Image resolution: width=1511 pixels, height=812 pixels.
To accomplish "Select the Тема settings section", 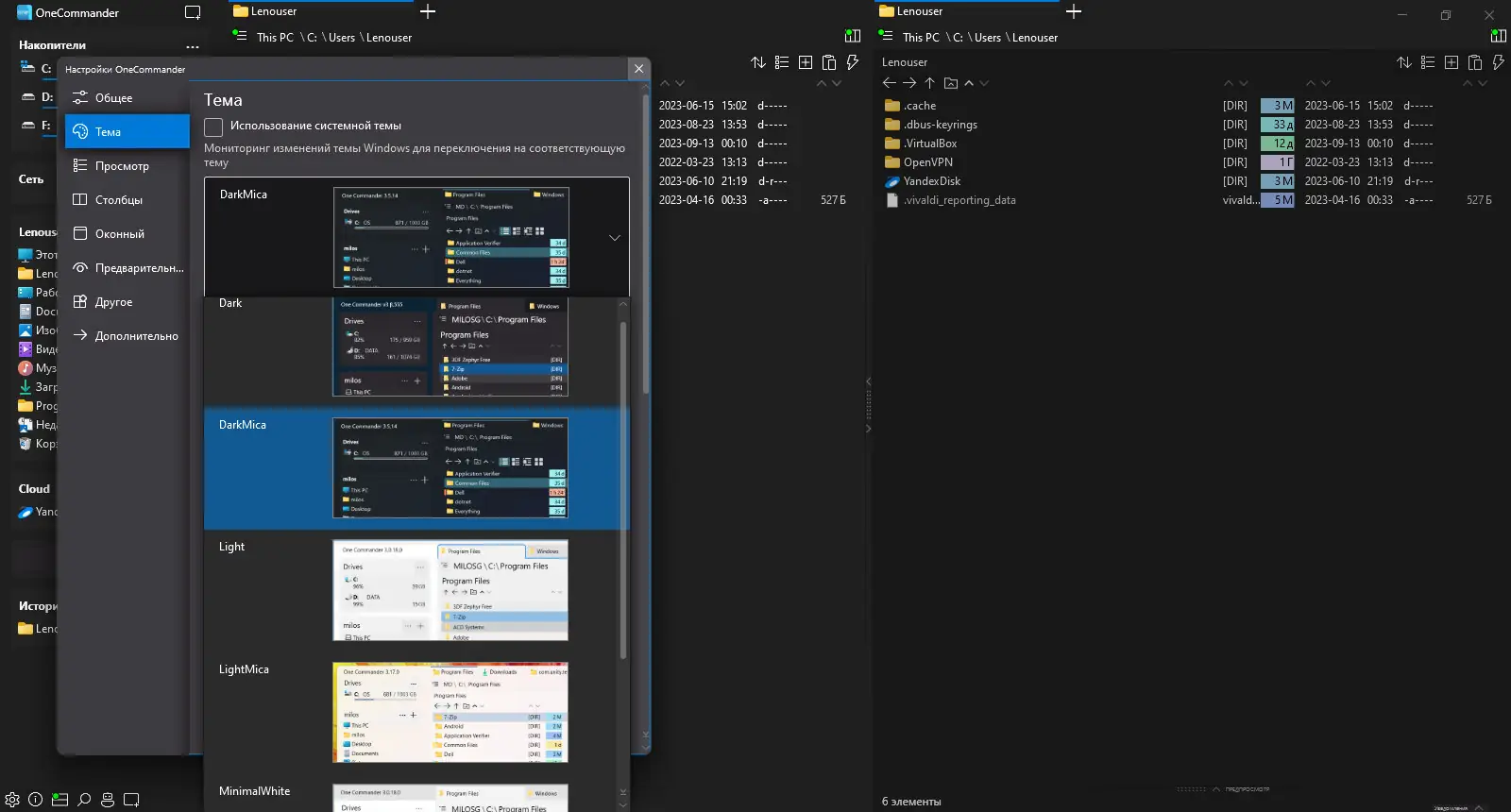I will click(127, 132).
